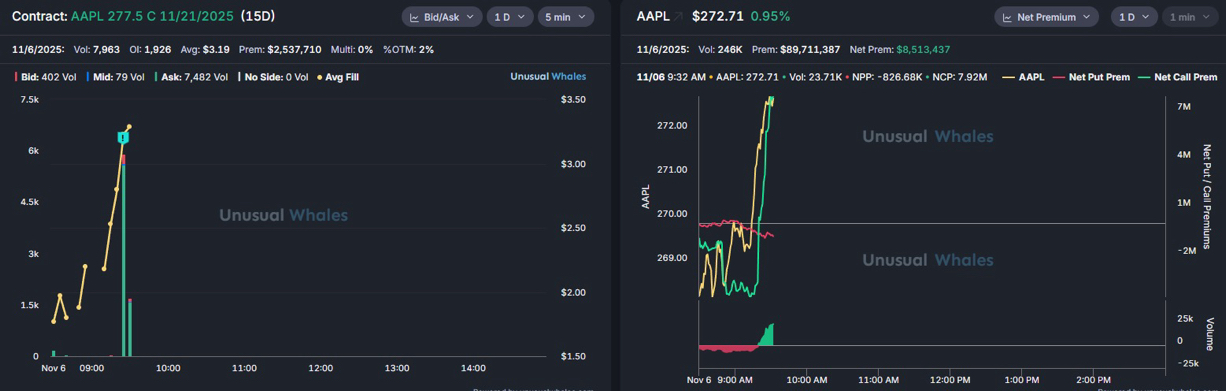This screenshot has height=391, width=1226.
Task: Click the 'Net Prem: $8,513,437' value
Action: (x=899, y=49)
